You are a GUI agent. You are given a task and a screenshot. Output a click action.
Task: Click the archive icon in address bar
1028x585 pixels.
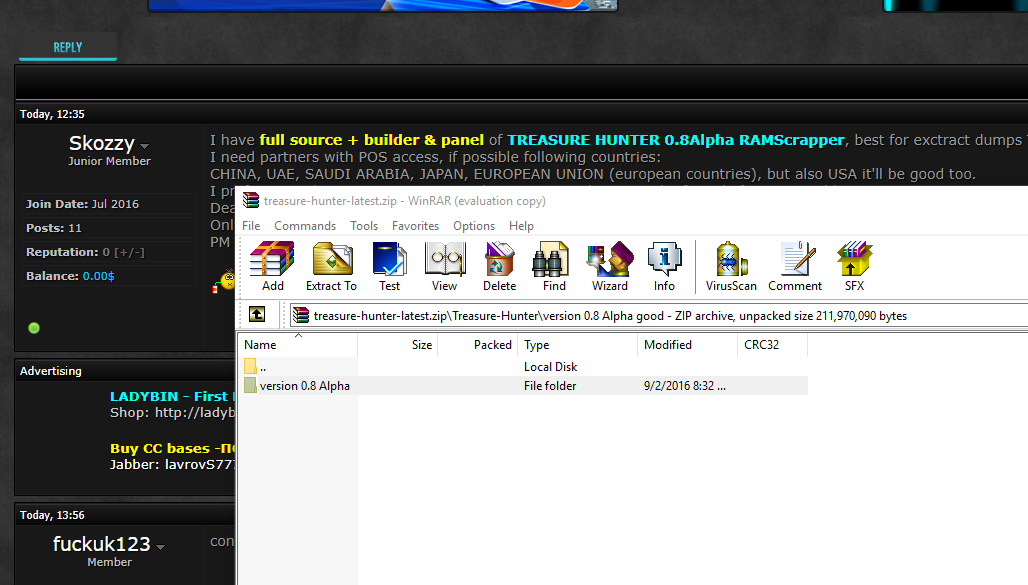pos(301,315)
